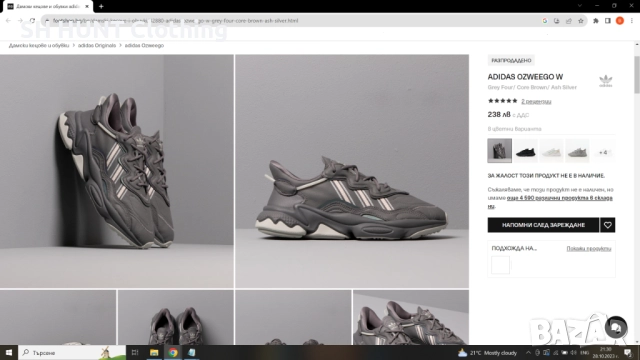Open the leaning pair of shoes photo
This screenshot has width=640, height=360.
click(117, 171)
